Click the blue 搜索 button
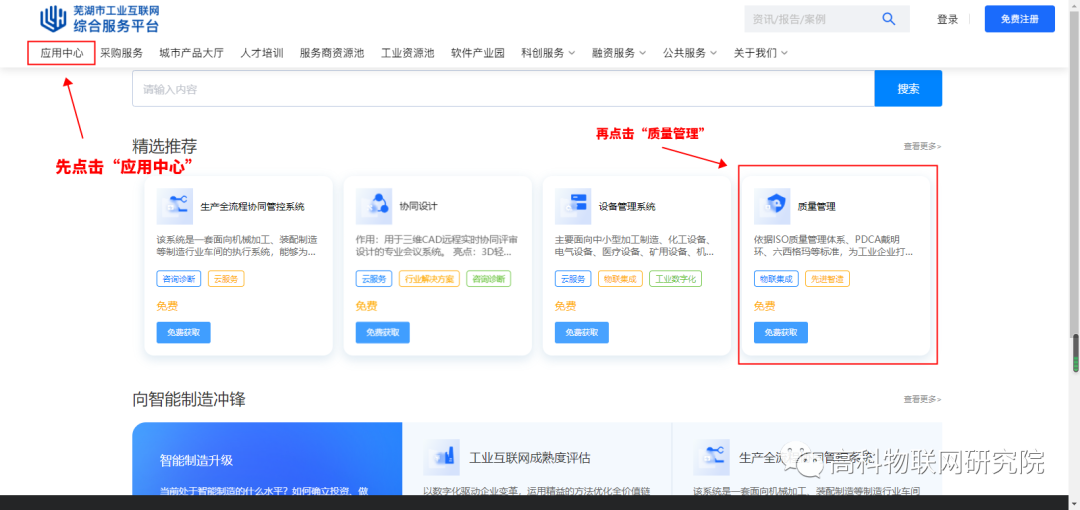Screen dimensions: 1080x510 tap(908, 88)
